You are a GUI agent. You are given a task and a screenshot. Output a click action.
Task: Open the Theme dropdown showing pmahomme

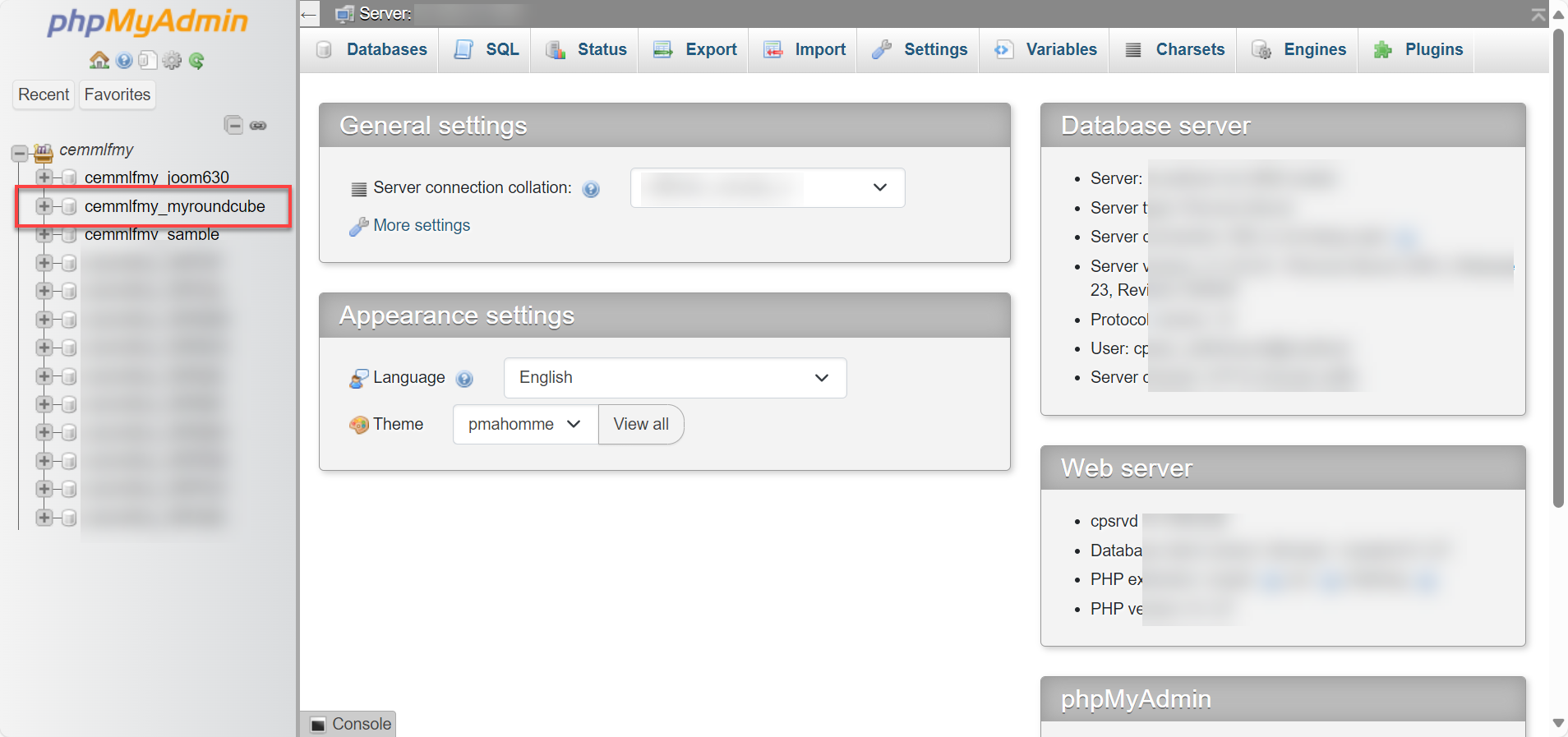[x=525, y=424]
